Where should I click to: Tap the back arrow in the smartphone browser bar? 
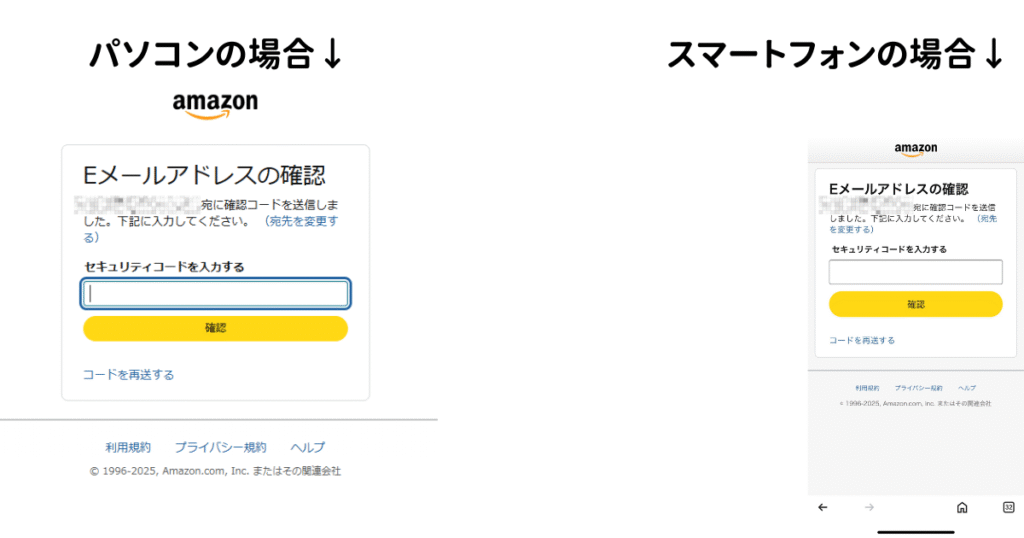click(823, 507)
